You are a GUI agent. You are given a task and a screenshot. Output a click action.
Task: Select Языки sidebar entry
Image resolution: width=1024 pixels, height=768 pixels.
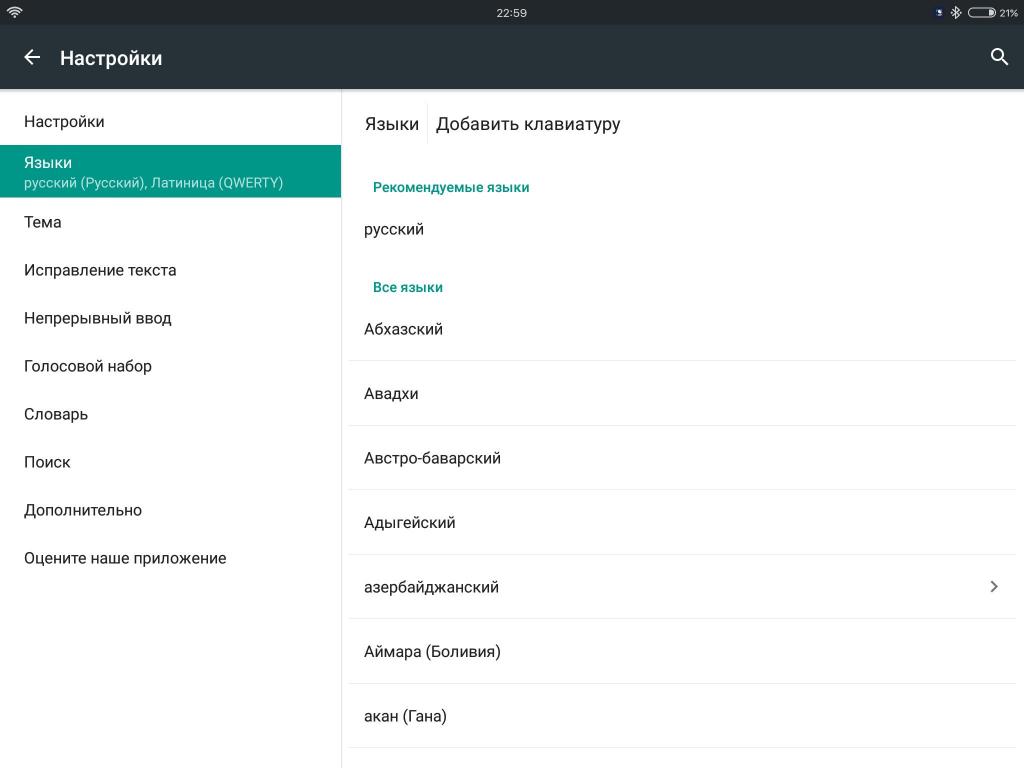coord(170,171)
